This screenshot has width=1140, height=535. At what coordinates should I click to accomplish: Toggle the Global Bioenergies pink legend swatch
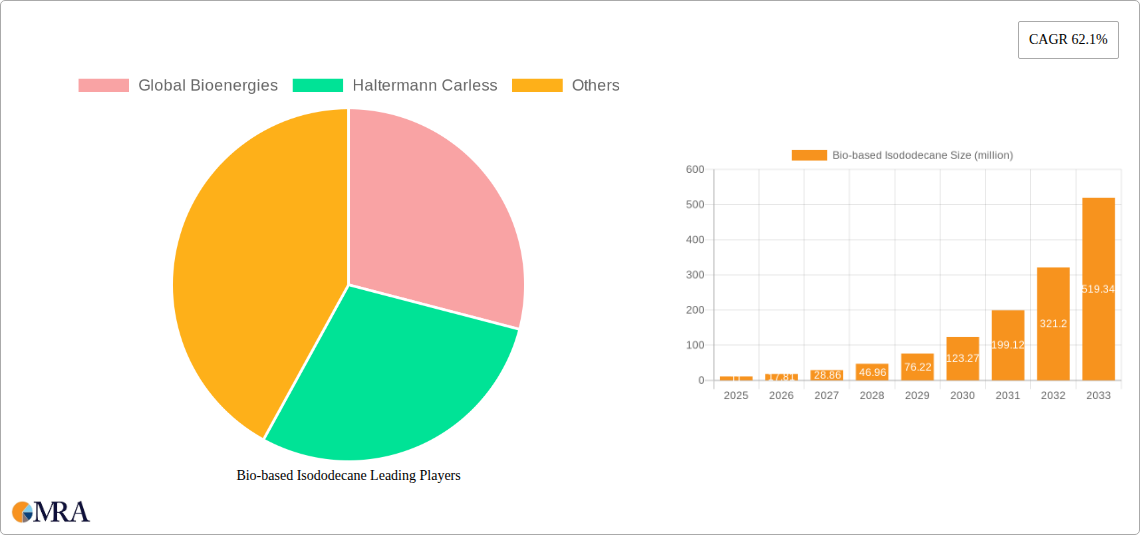[x=103, y=85]
